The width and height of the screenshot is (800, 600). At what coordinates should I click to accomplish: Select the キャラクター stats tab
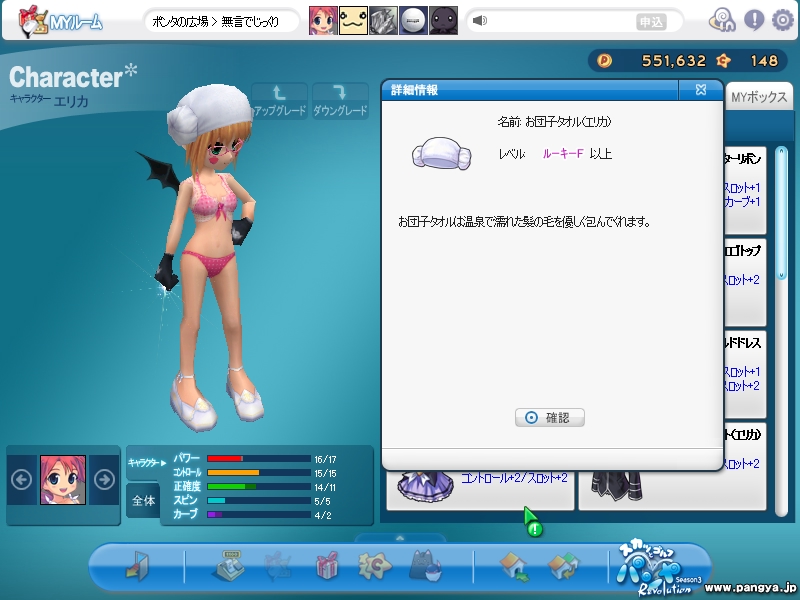[x=146, y=463]
